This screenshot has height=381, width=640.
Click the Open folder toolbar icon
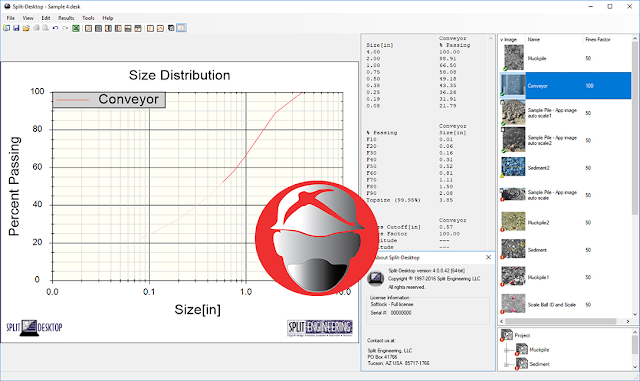[x=26, y=28]
